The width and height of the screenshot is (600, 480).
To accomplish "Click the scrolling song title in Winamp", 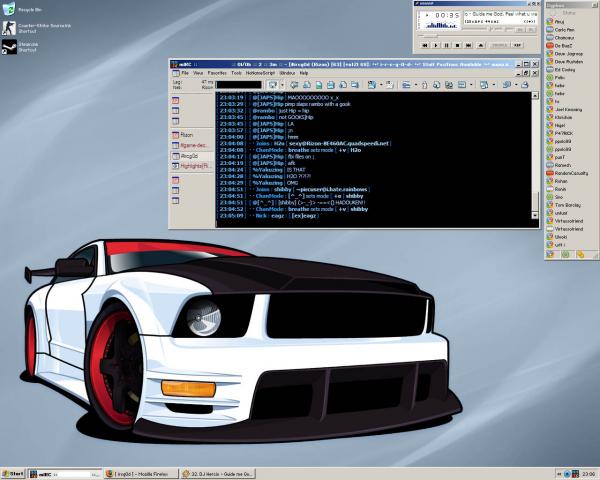I will [500, 14].
